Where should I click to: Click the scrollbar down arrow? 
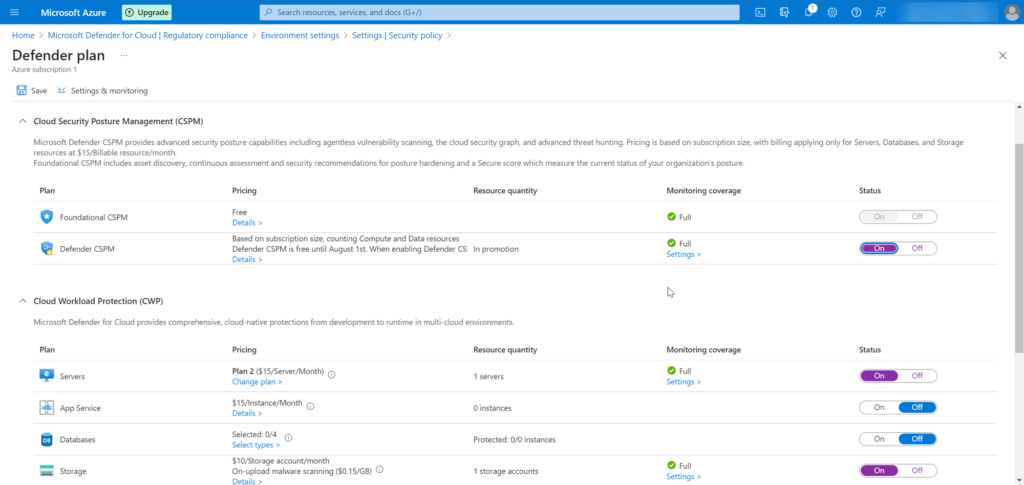(x=1018, y=480)
